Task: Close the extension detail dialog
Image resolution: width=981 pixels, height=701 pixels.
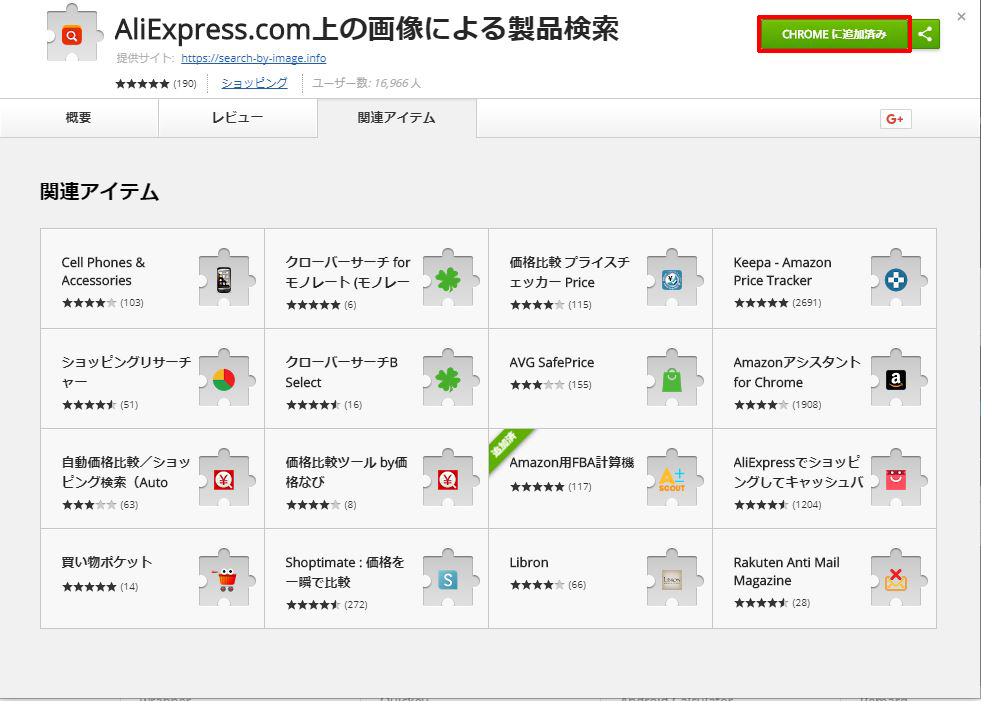Action: click(962, 17)
